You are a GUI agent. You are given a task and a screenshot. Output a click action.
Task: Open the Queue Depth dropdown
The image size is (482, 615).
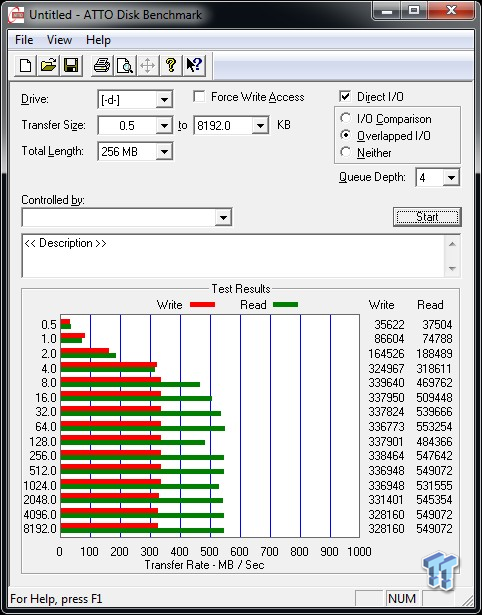pyautogui.click(x=451, y=178)
